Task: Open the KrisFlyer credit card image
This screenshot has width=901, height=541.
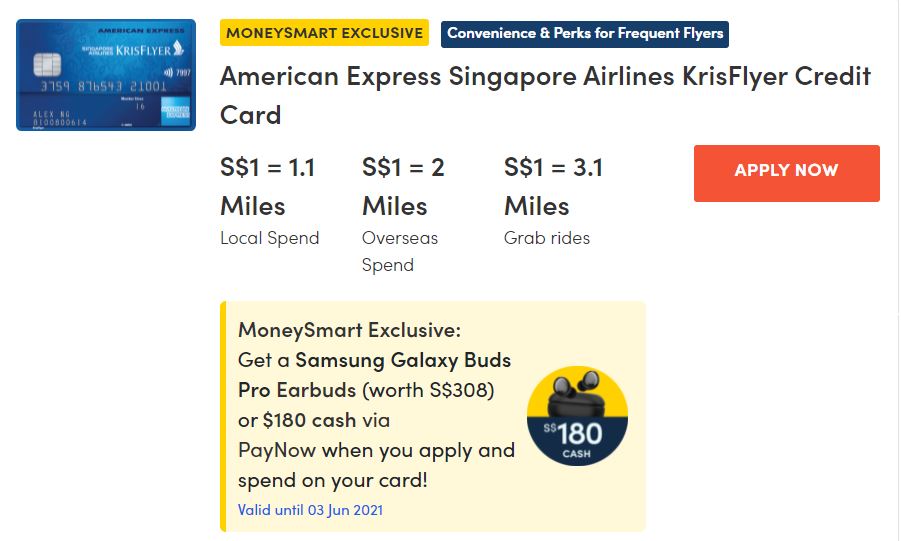Action: pyautogui.click(x=105, y=75)
